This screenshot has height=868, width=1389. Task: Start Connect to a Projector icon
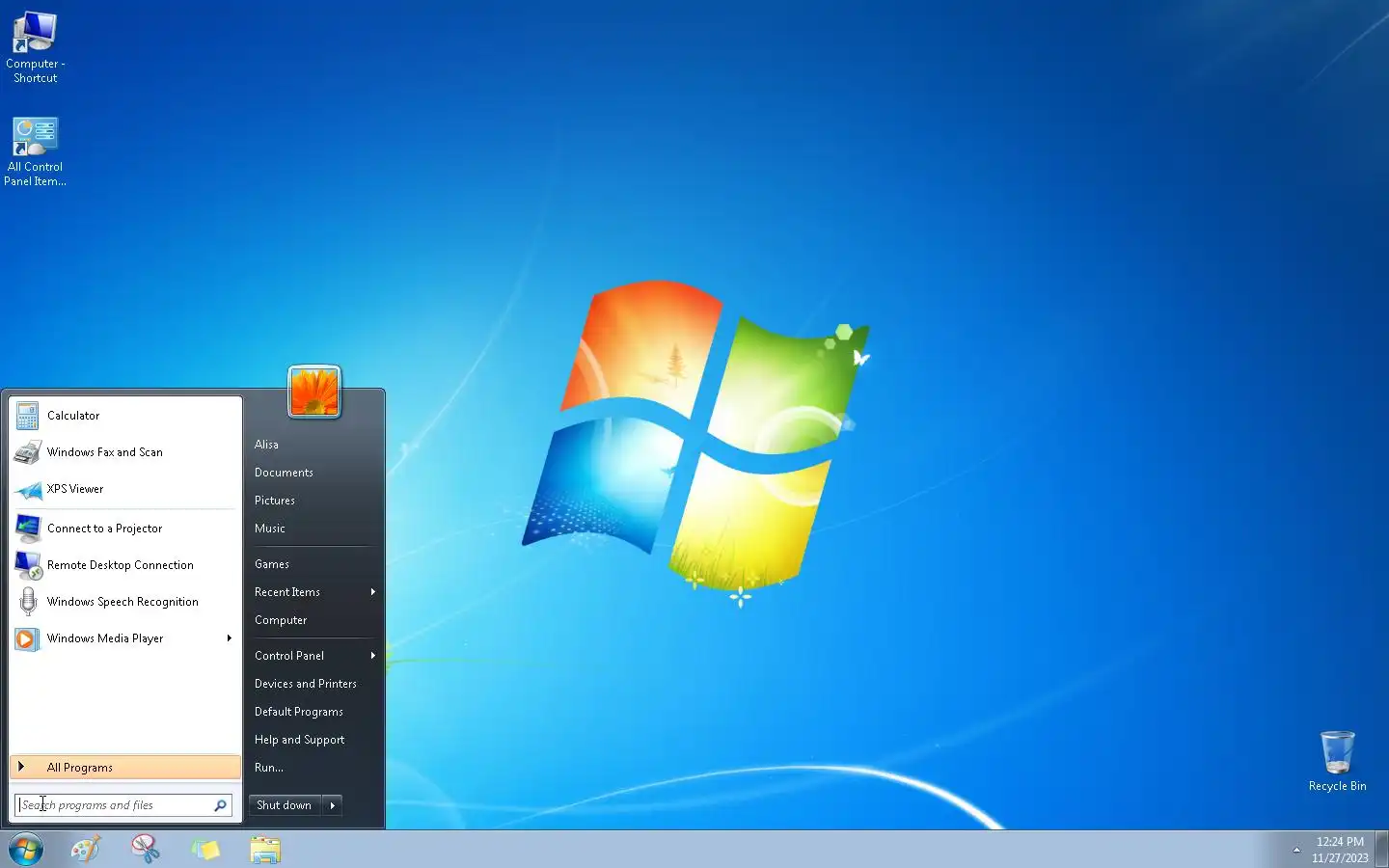(x=28, y=529)
